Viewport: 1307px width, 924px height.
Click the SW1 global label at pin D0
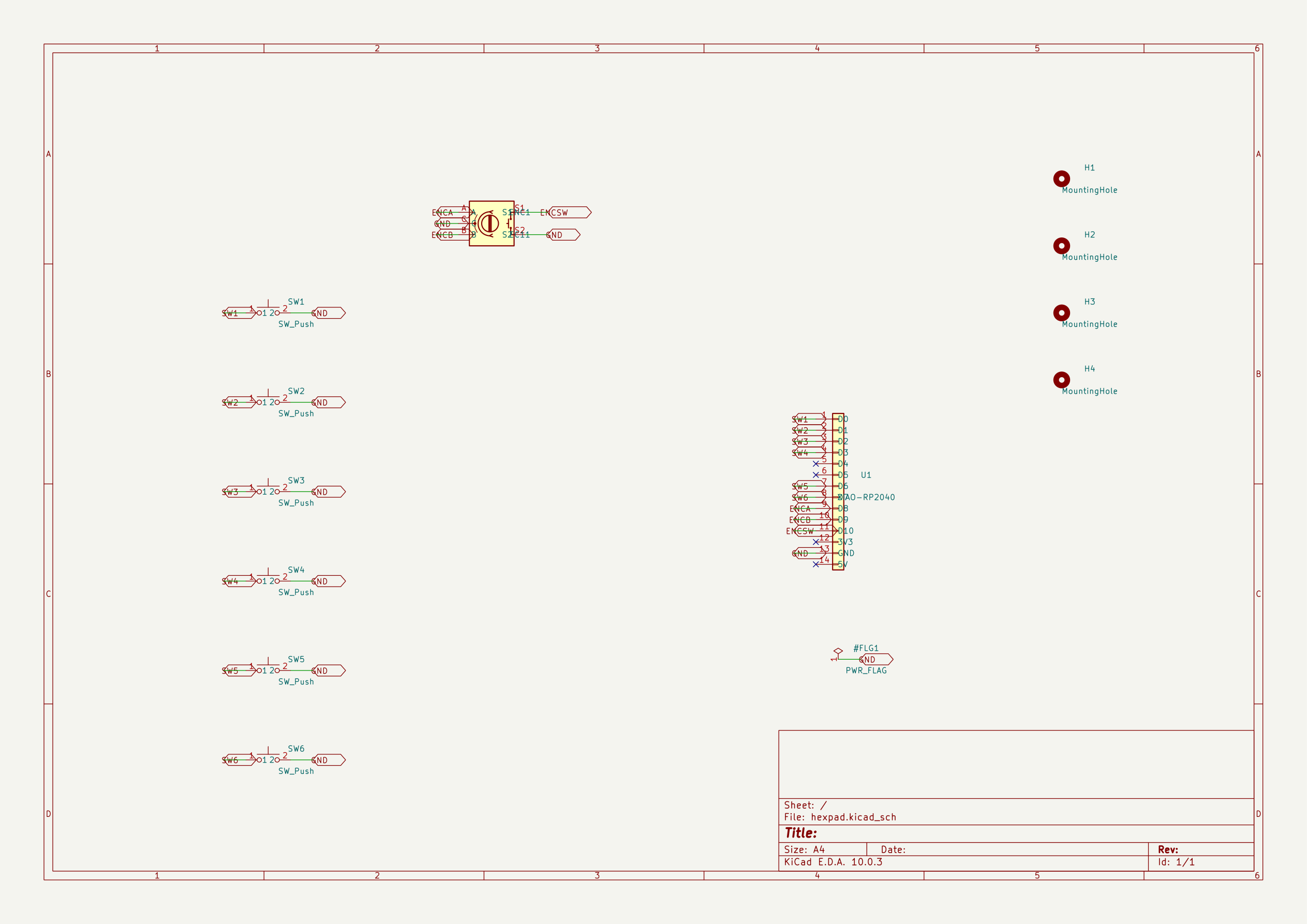click(x=809, y=419)
